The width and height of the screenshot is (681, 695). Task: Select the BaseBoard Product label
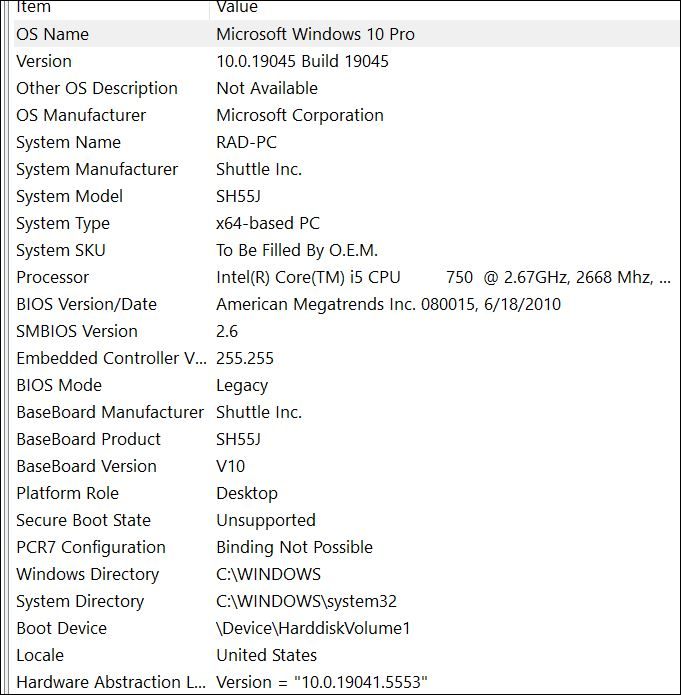[x=88, y=440]
